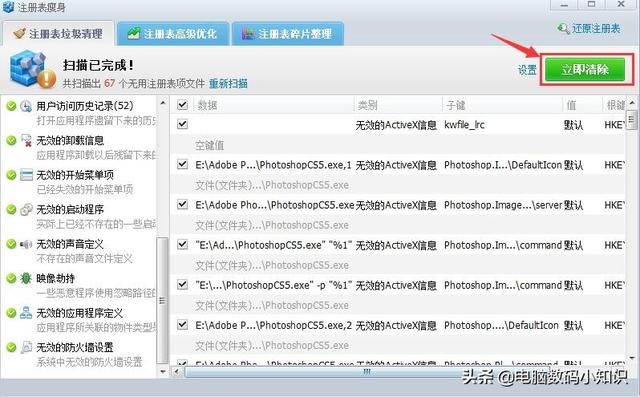Click the kwfile_lrc subkey cell
Viewport: 640px width, 397px height.
(x=464, y=125)
